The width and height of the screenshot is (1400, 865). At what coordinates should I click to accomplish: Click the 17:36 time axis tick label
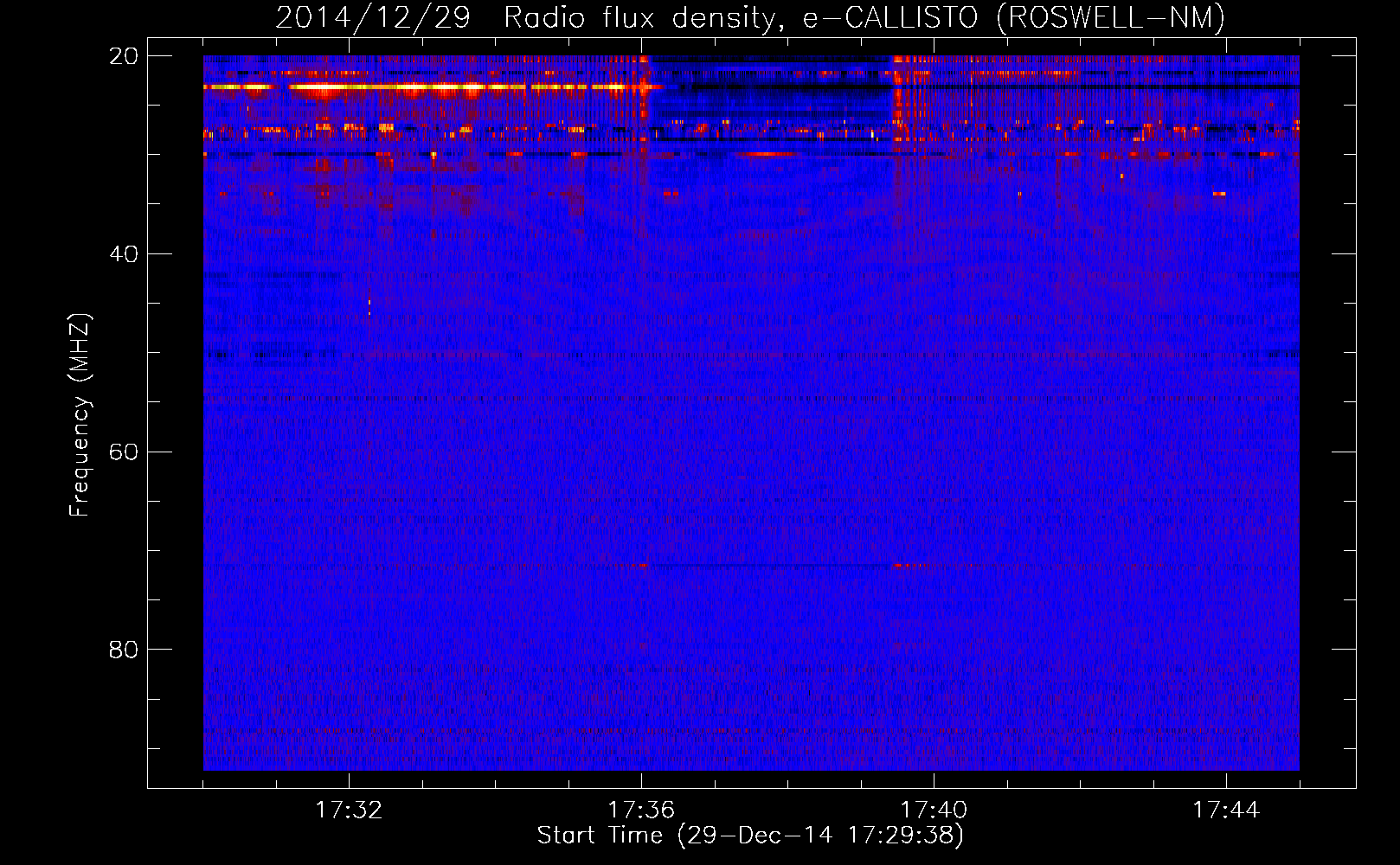click(x=641, y=811)
